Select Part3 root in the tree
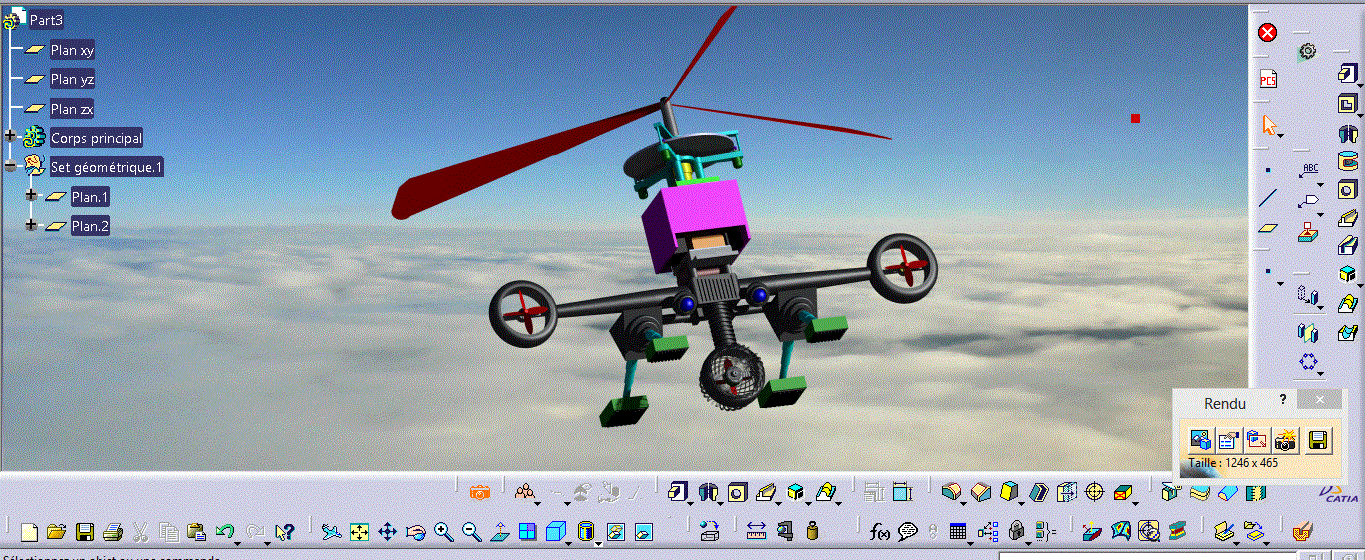Image resolution: width=1365 pixels, height=560 pixels. [47, 20]
